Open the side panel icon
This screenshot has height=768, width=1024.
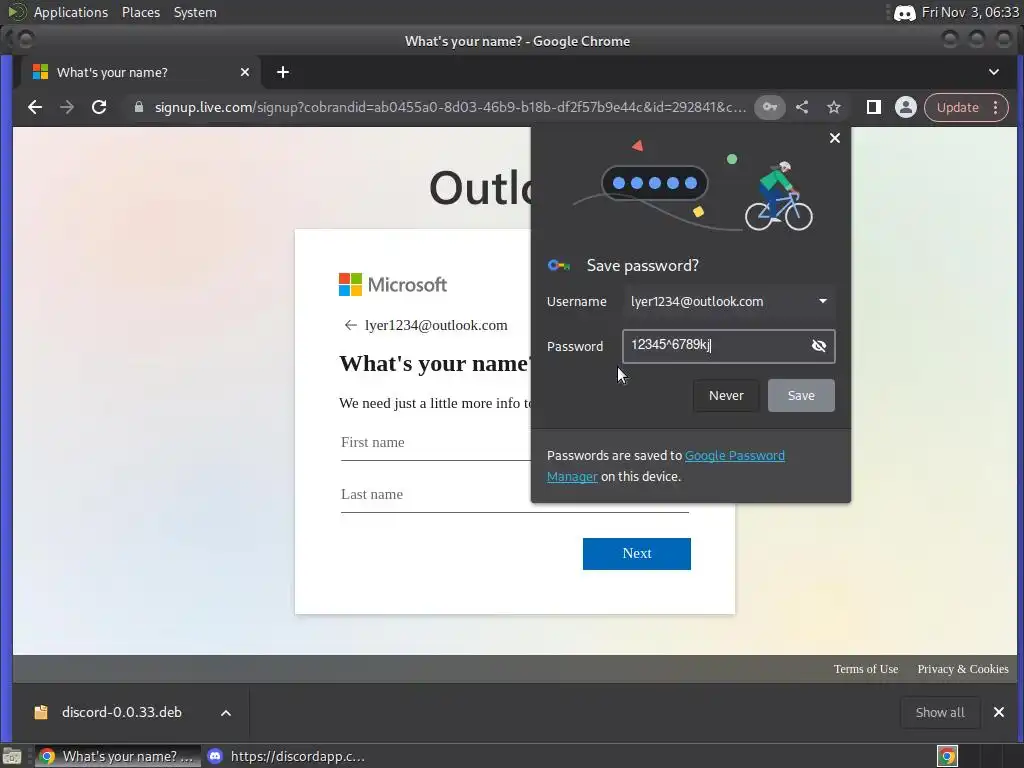874,107
